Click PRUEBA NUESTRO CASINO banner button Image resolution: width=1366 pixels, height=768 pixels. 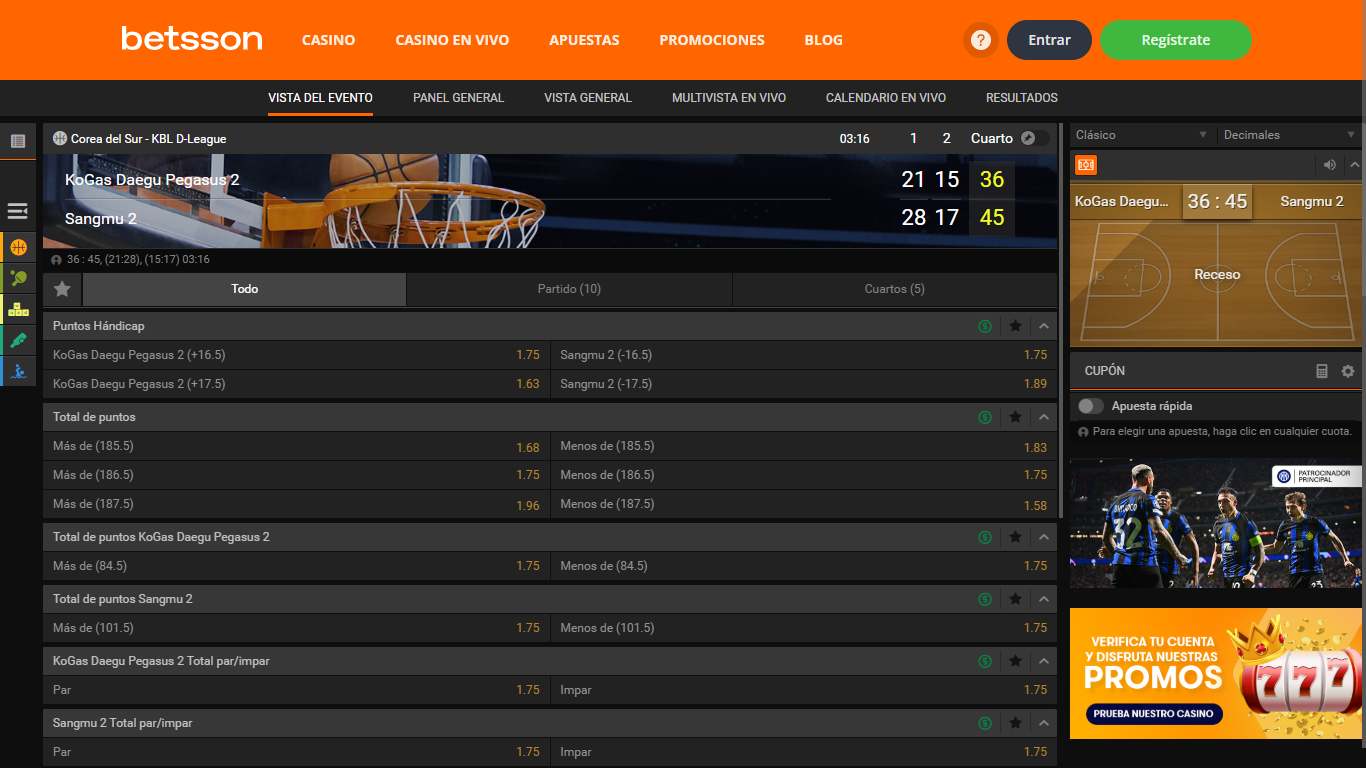tap(1153, 714)
